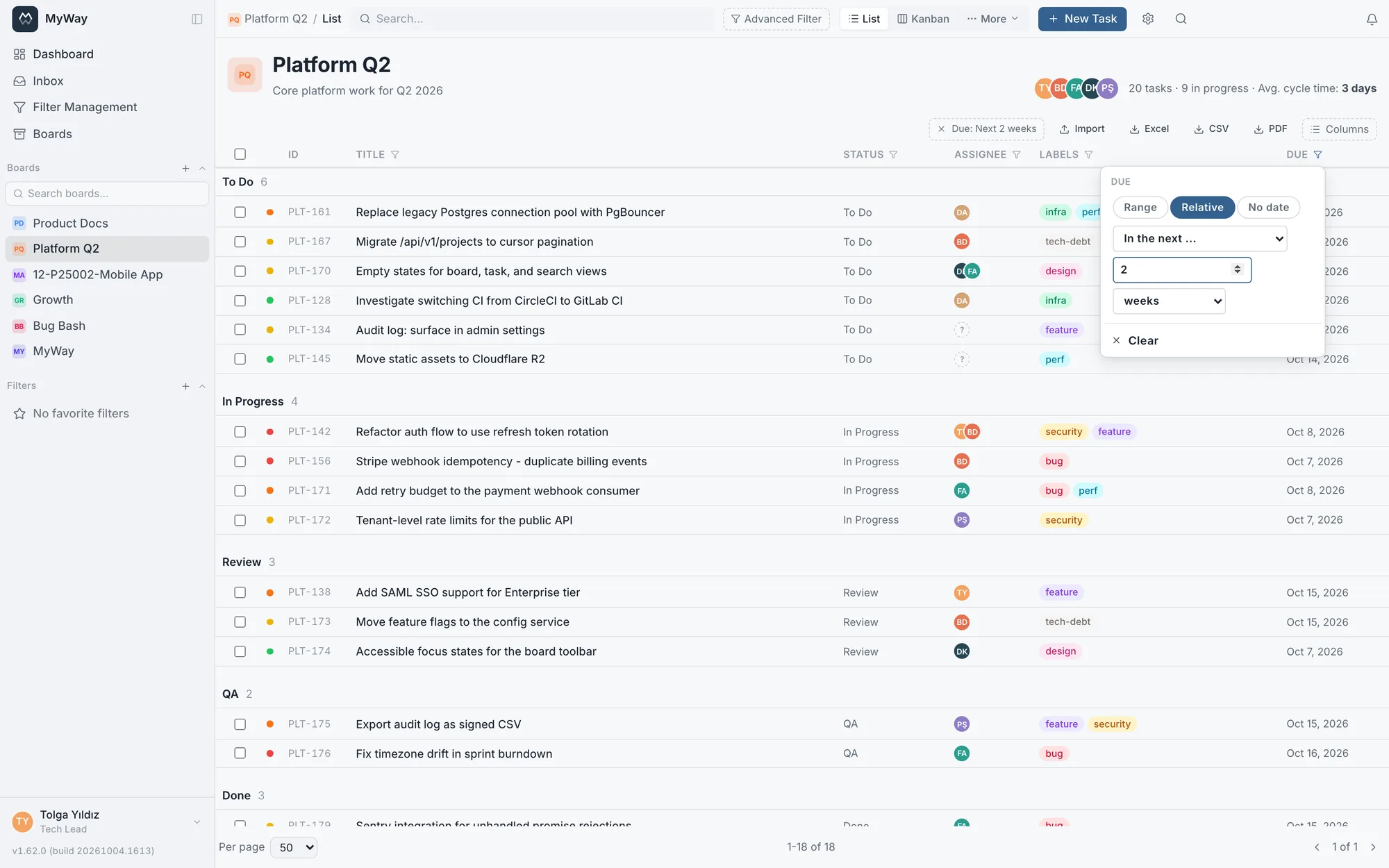Image resolution: width=1389 pixels, height=868 pixels.
Task: Open notifications bell icon
Action: pos(1372,19)
